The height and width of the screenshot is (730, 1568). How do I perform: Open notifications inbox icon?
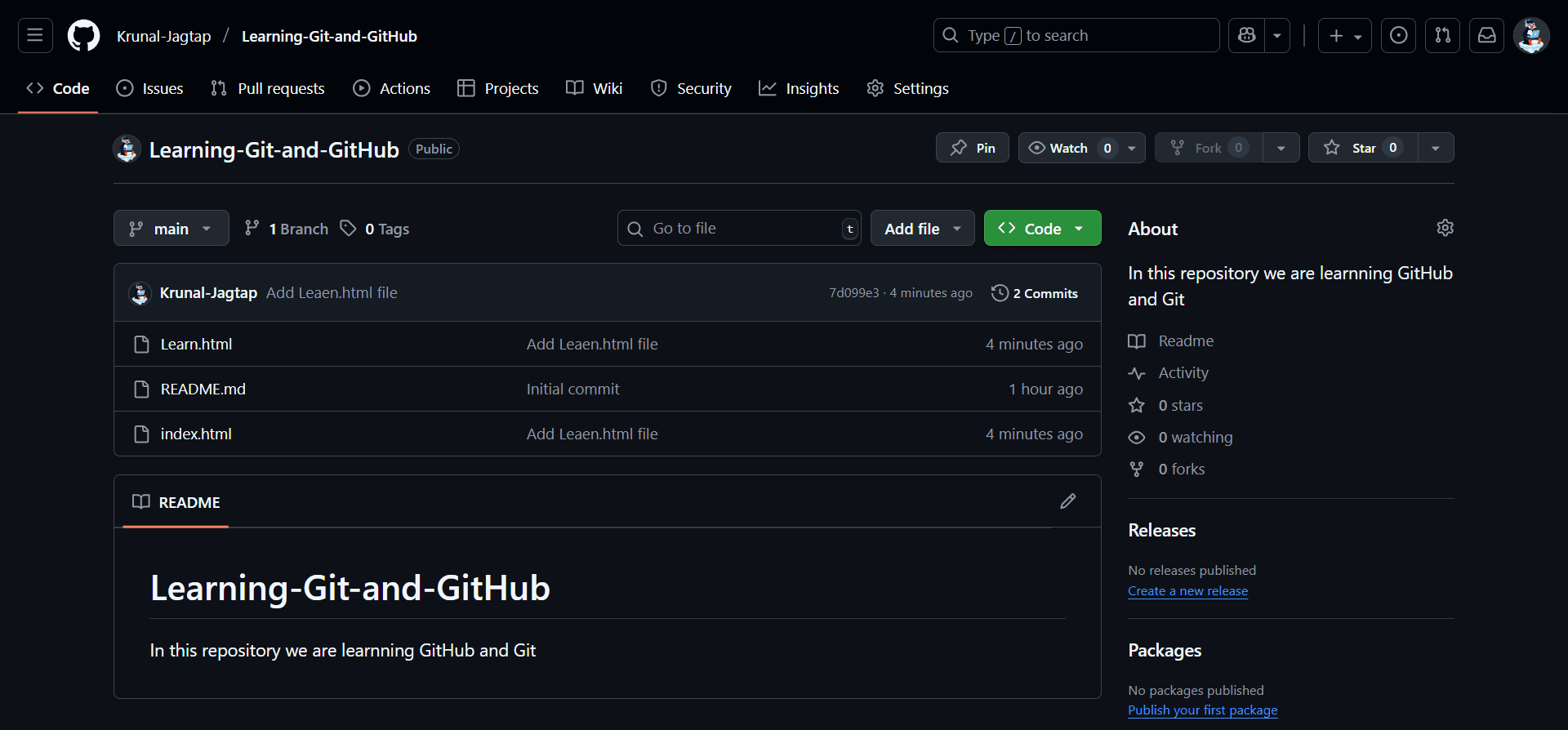[1486, 35]
